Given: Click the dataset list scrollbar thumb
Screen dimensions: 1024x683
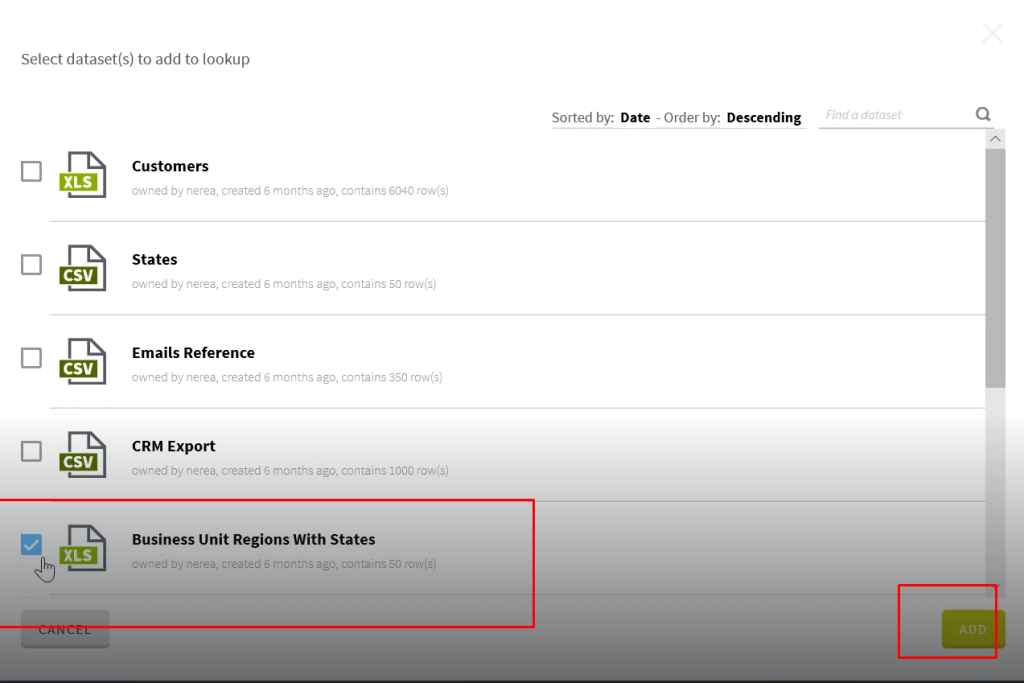Looking at the screenshot, I should pos(995,268).
